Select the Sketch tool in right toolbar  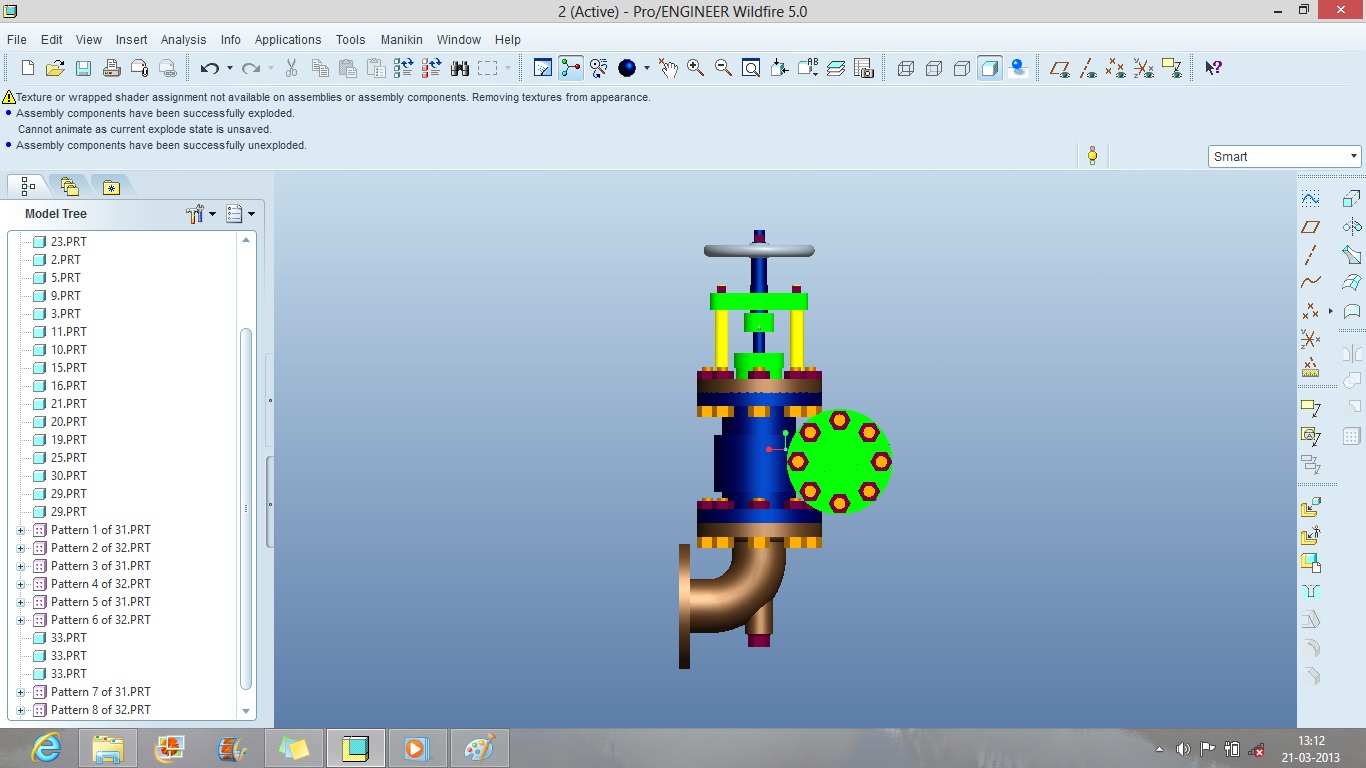[1311, 199]
